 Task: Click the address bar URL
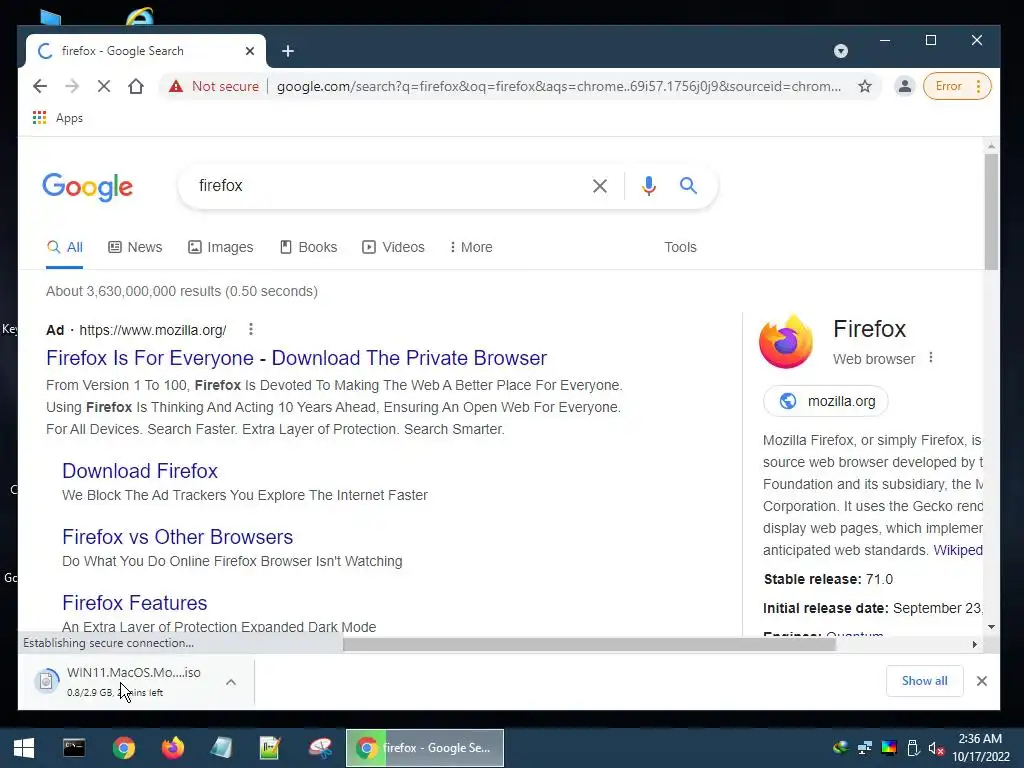pos(559,86)
